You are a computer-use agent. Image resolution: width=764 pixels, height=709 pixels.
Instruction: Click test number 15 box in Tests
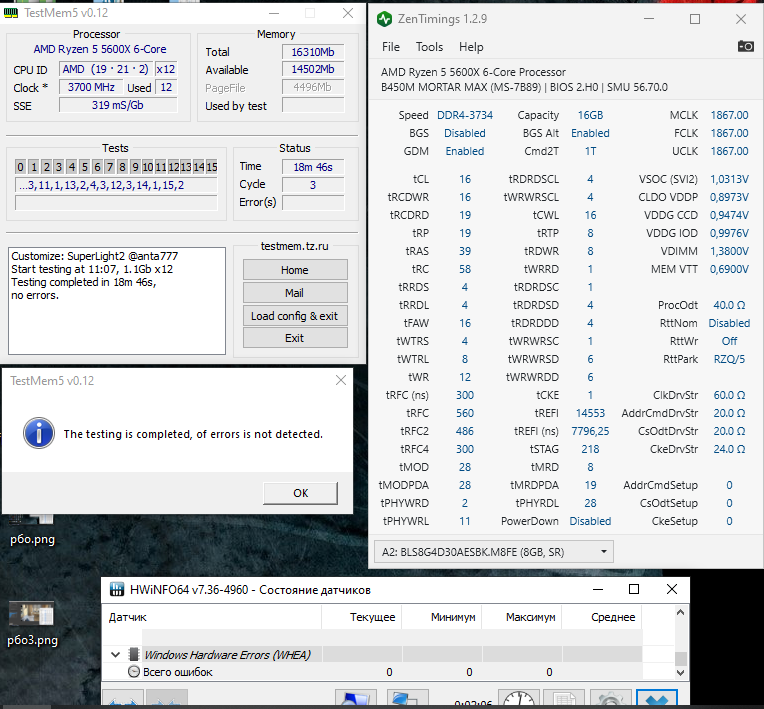click(x=211, y=167)
